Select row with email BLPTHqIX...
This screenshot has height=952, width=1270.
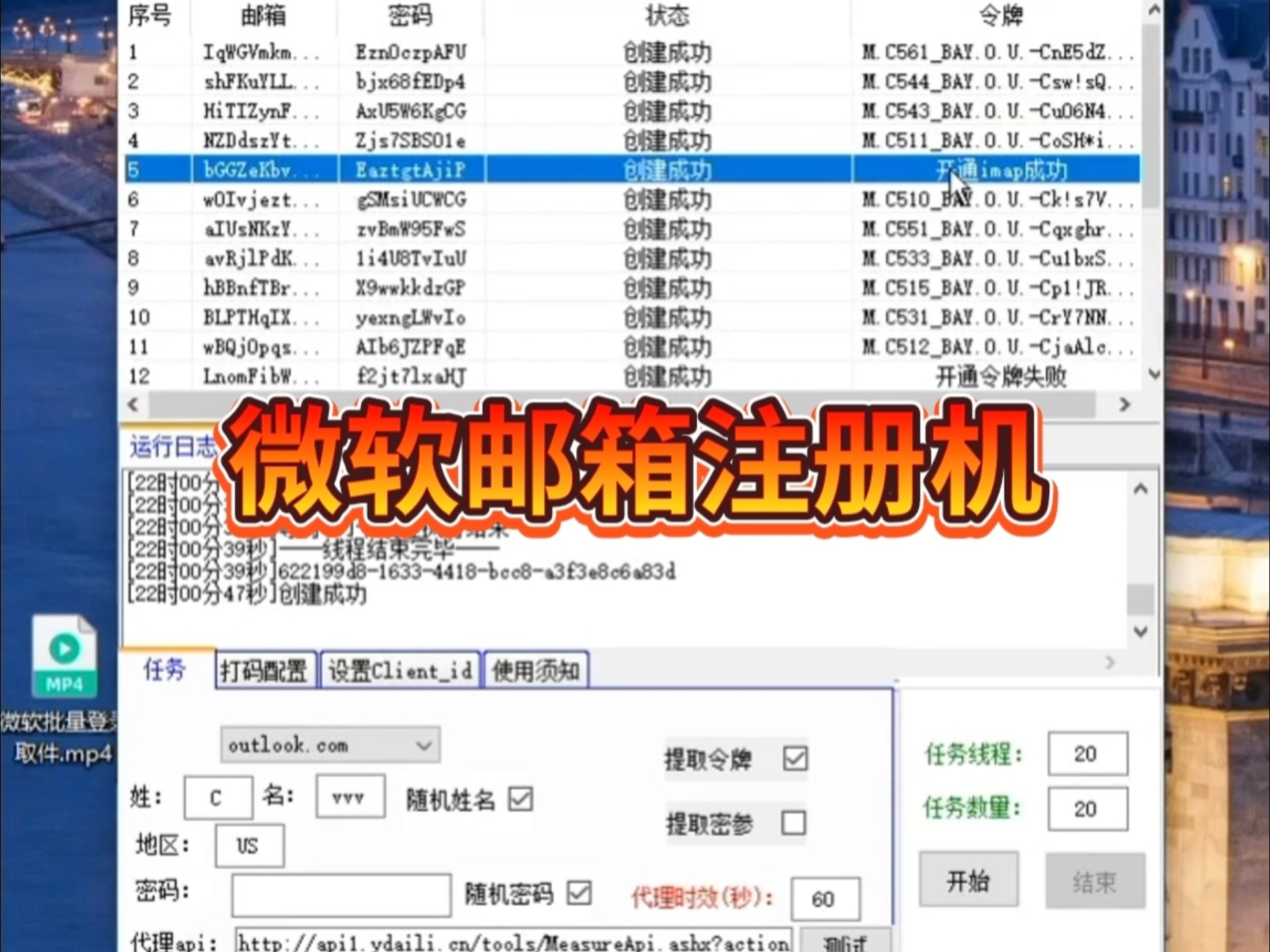pos(632,317)
